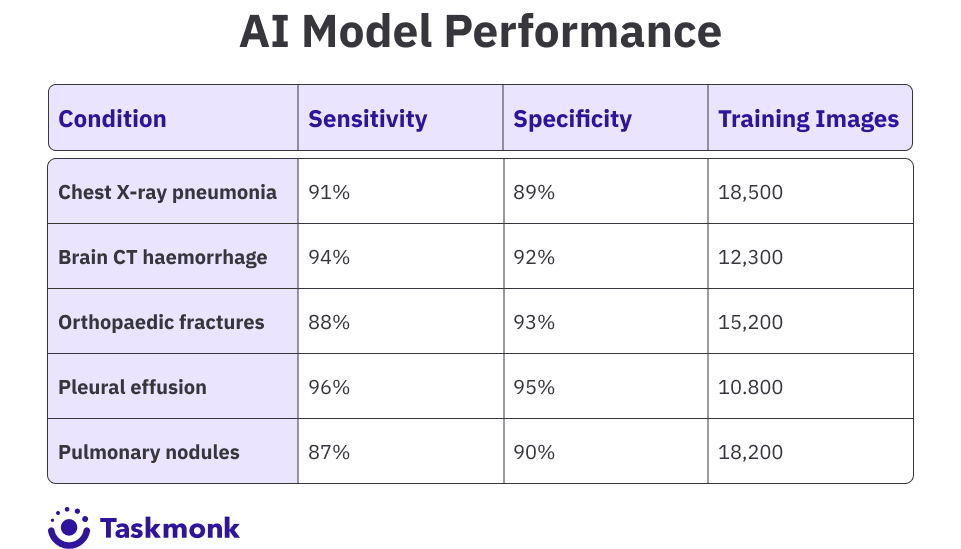Screen dimensions: 961x549
Task: Select the 92% specificity cell
Action: tap(606, 256)
